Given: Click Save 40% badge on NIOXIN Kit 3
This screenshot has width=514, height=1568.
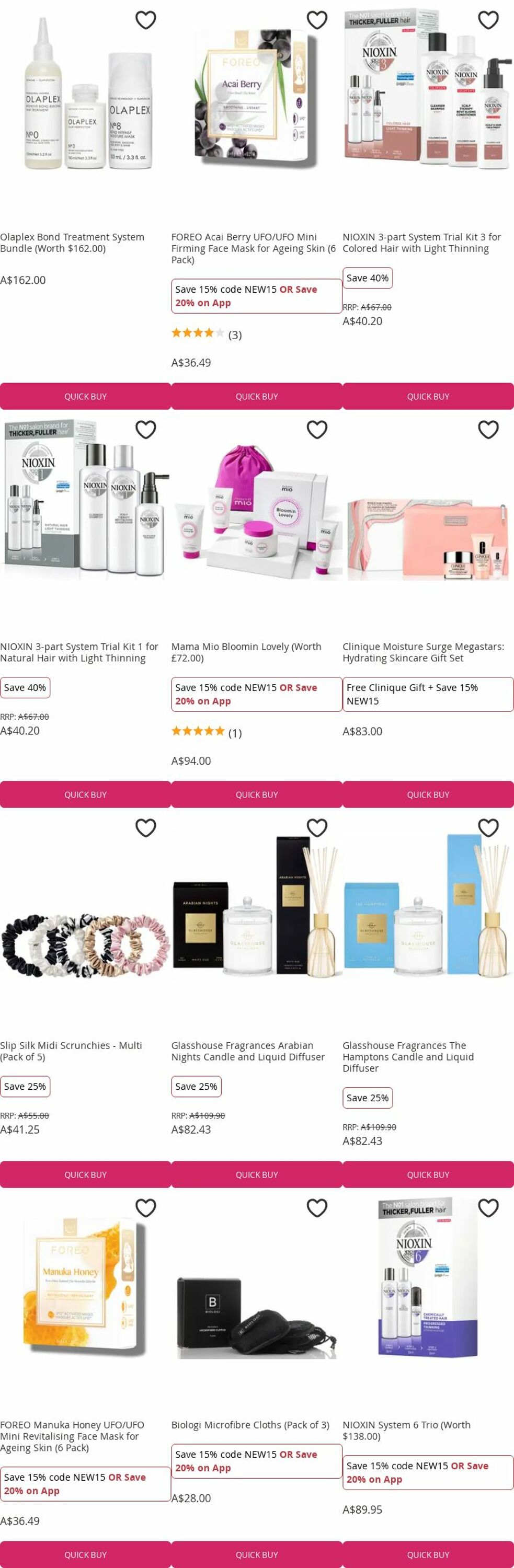Looking at the screenshot, I should pos(367,278).
